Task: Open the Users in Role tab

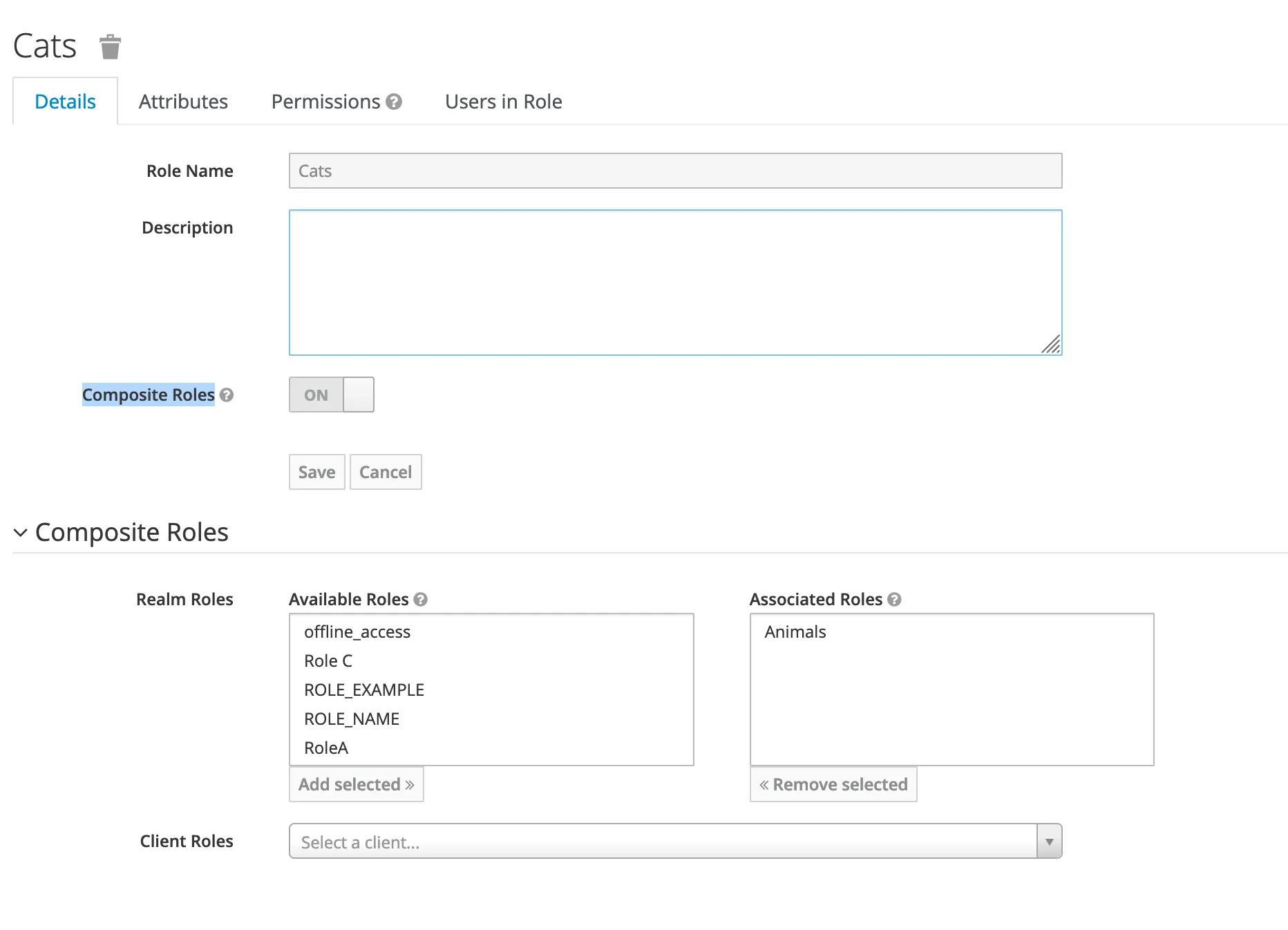Action: tap(503, 102)
